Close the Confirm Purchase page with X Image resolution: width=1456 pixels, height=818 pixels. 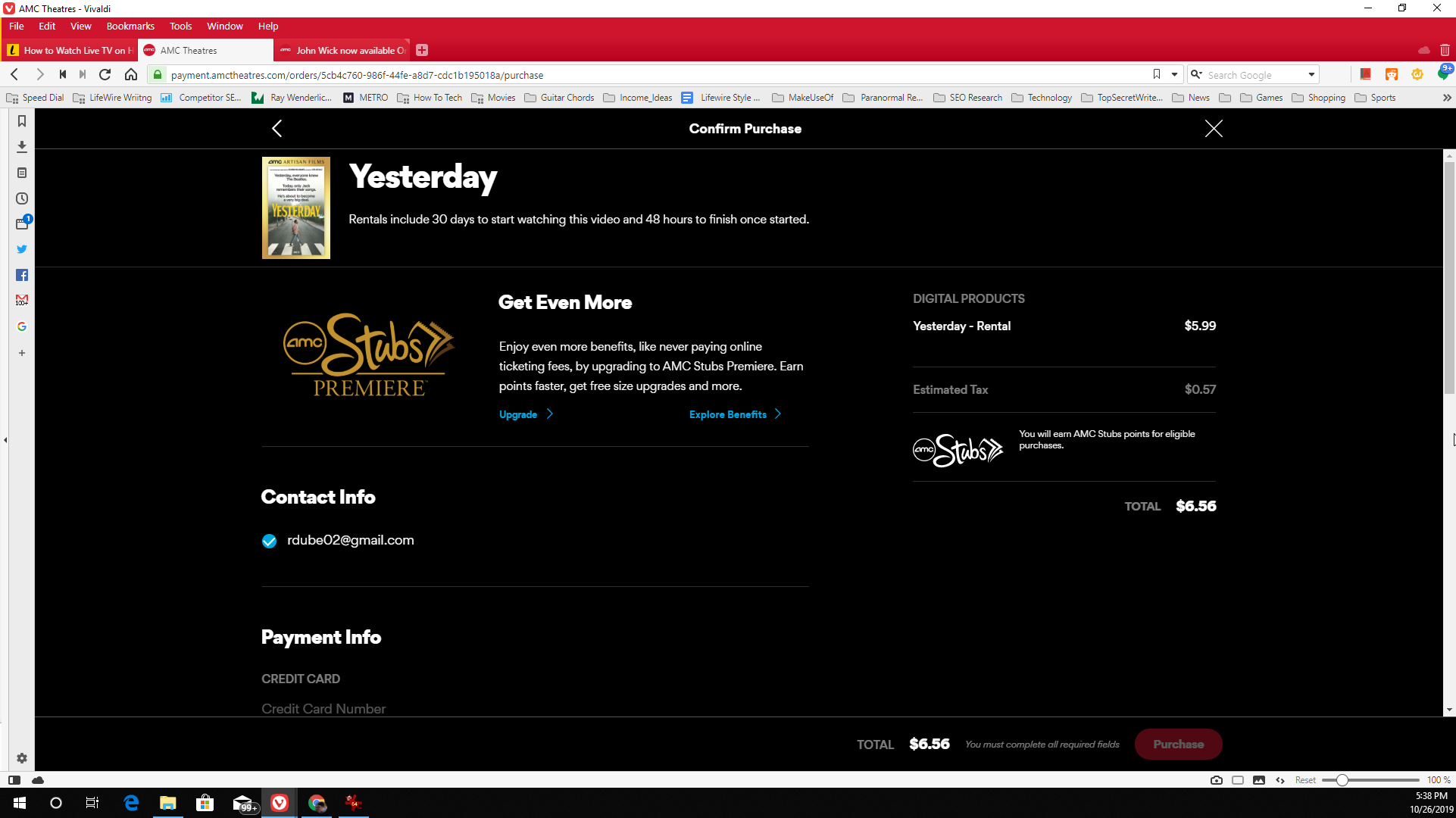pyautogui.click(x=1214, y=129)
